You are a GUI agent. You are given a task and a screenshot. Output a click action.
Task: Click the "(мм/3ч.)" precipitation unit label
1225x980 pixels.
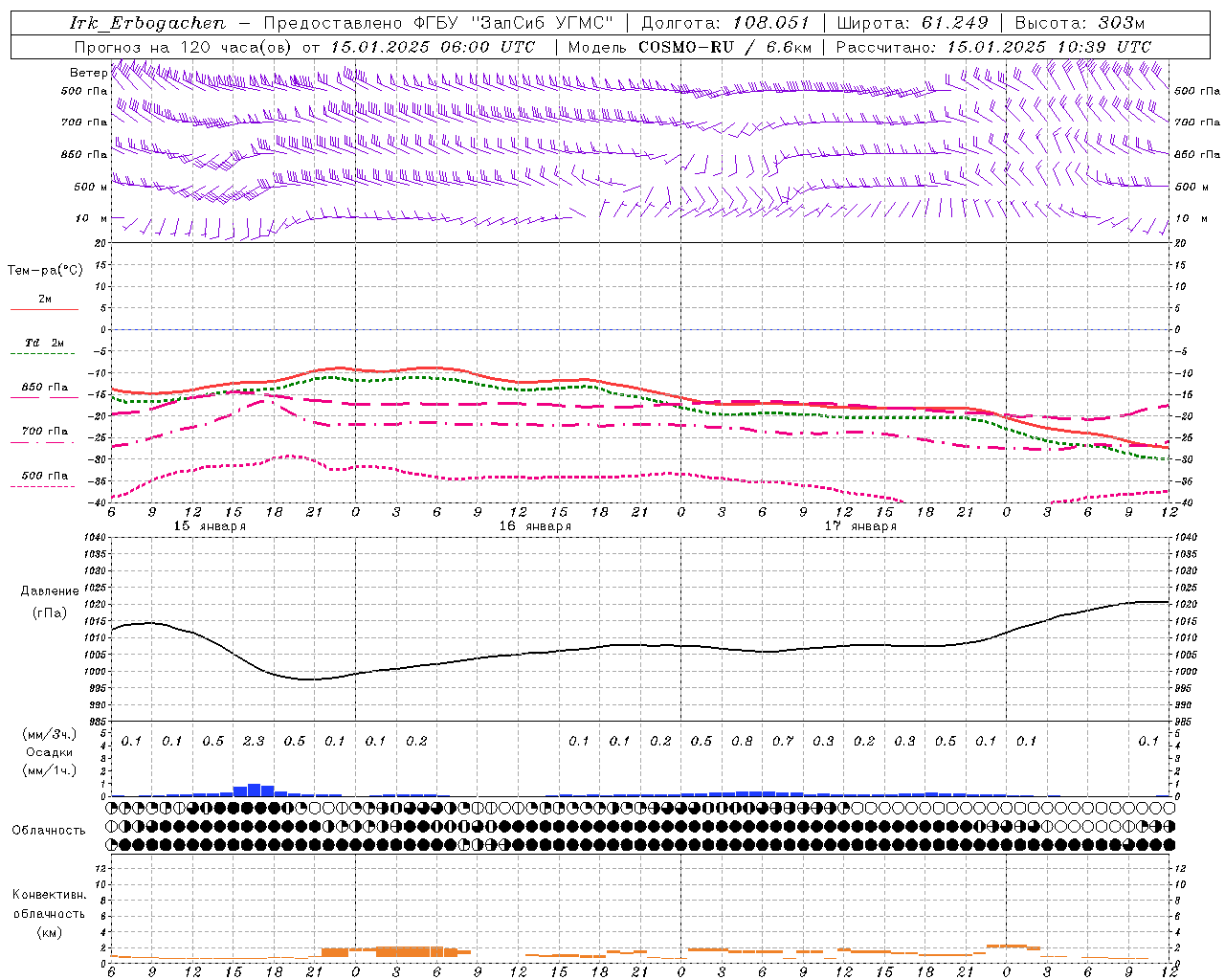pyautogui.click(x=48, y=734)
